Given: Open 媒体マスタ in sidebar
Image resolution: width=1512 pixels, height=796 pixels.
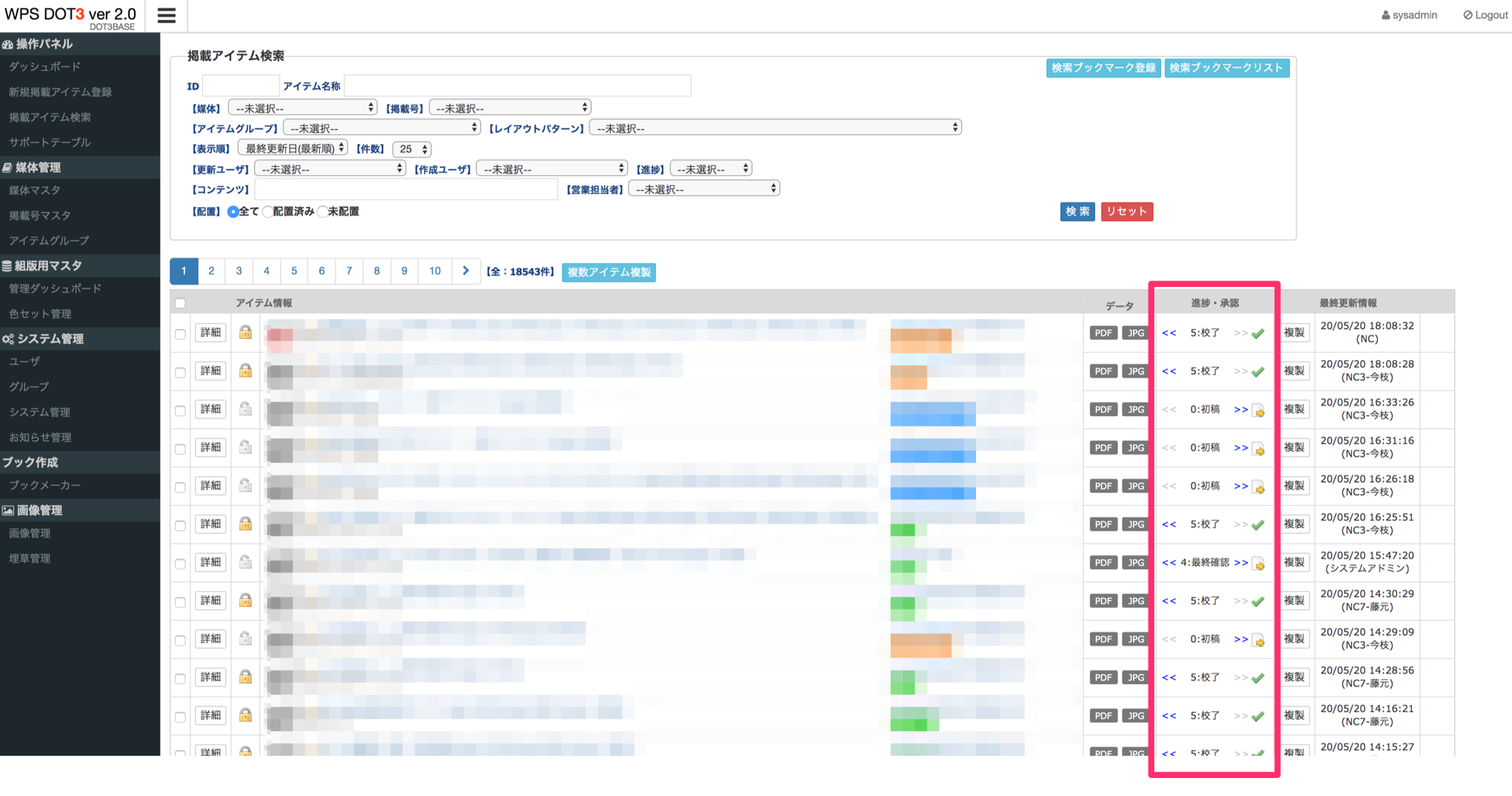Looking at the screenshot, I should 35,190.
